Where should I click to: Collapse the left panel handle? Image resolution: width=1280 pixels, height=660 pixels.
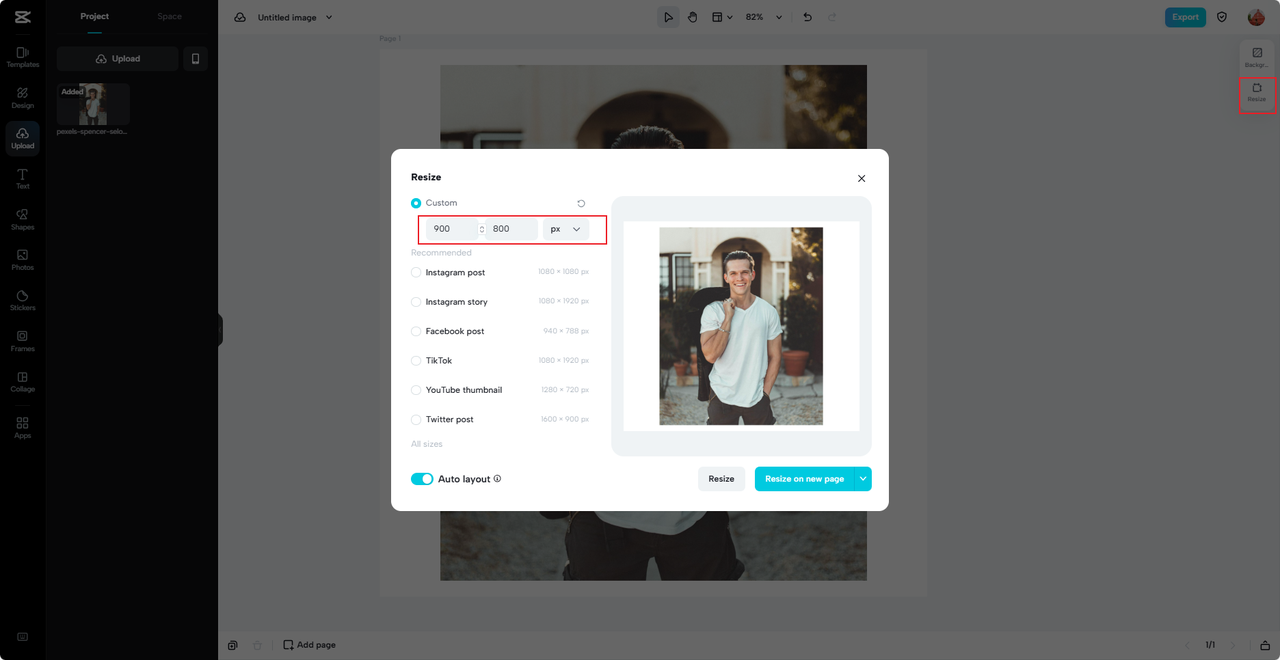[x=220, y=330]
